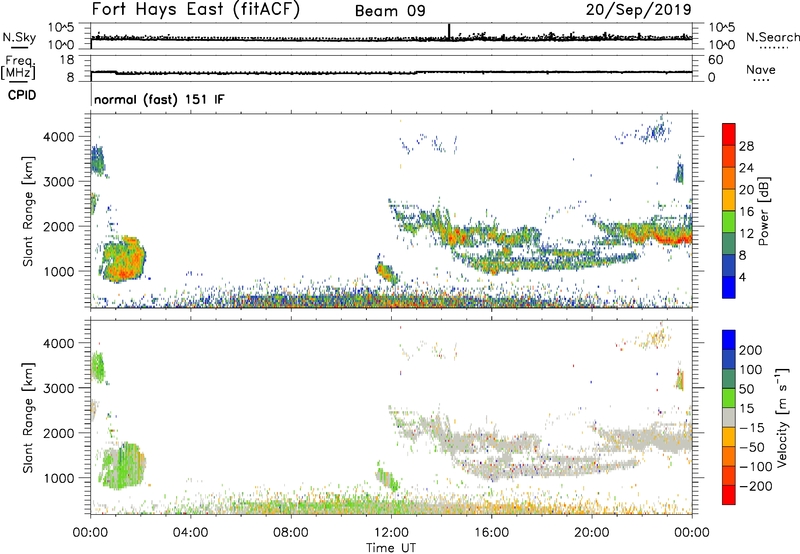Image resolution: width=800 pixels, height=554 pixels.
Task: Click the 'N.Search' legend label
Action: tap(773, 37)
